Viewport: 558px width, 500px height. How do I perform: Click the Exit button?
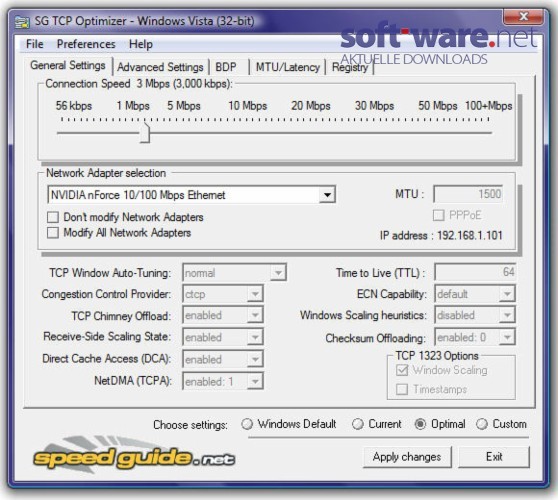494,457
